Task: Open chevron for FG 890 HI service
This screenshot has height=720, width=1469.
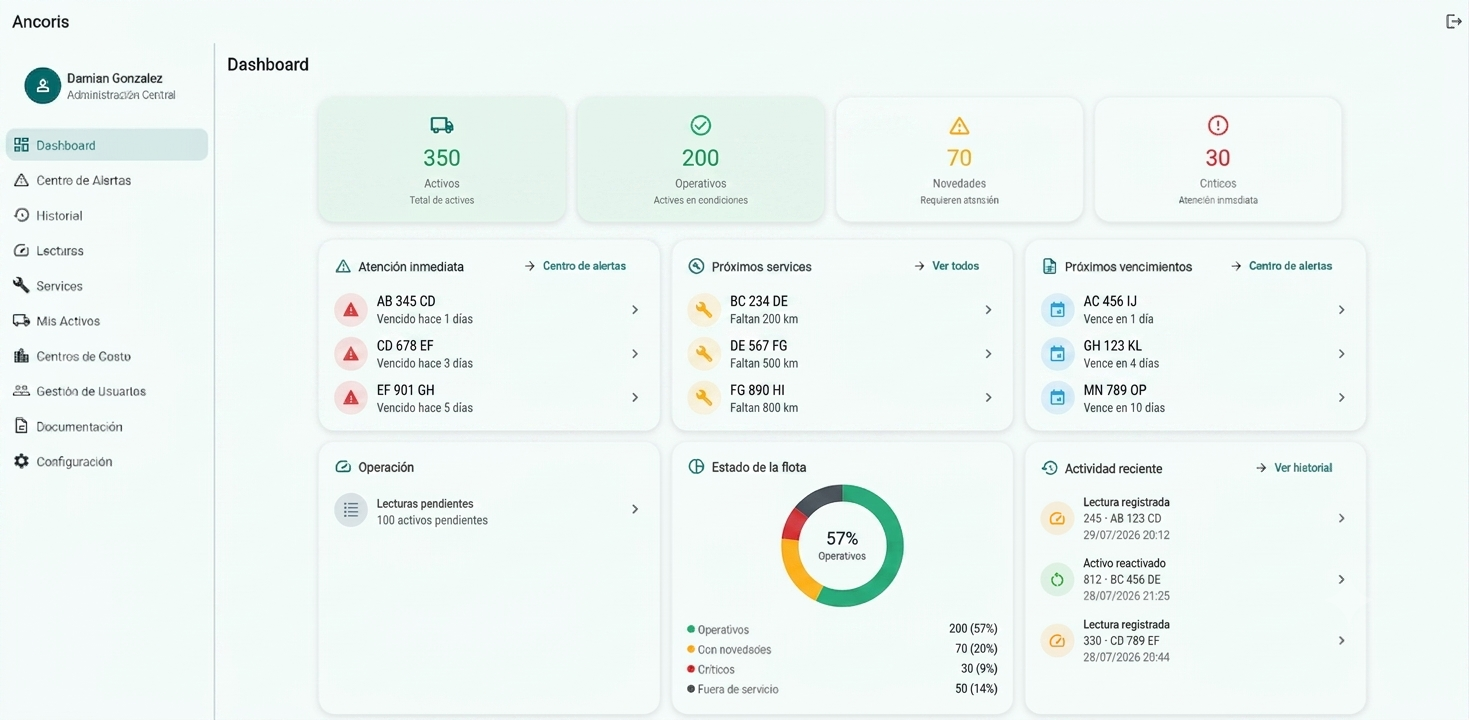Action: pyautogui.click(x=988, y=398)
